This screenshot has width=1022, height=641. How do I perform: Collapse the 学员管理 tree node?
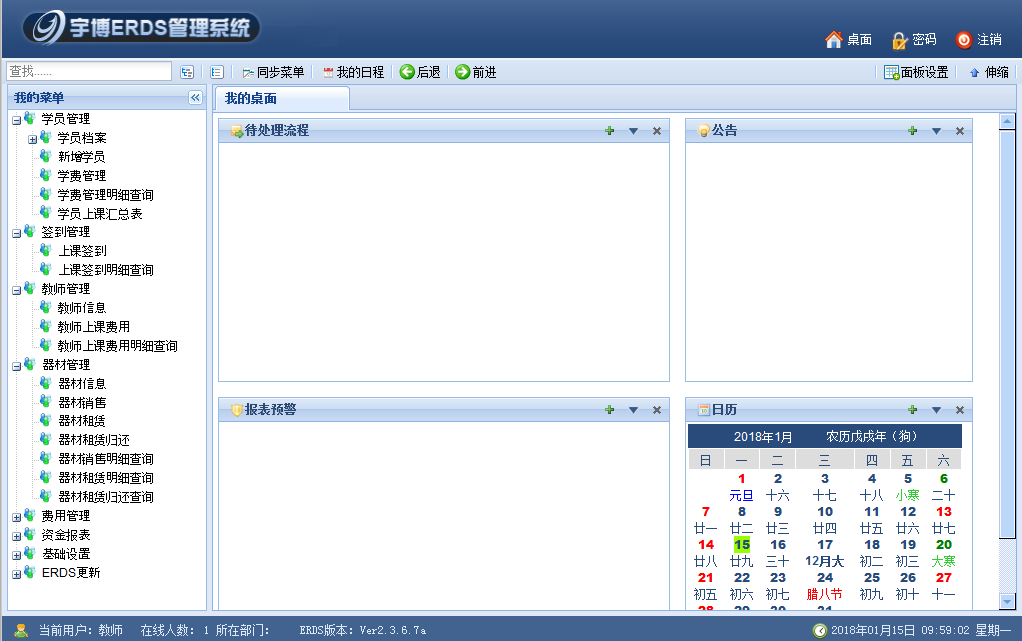(x=16, y=120)
